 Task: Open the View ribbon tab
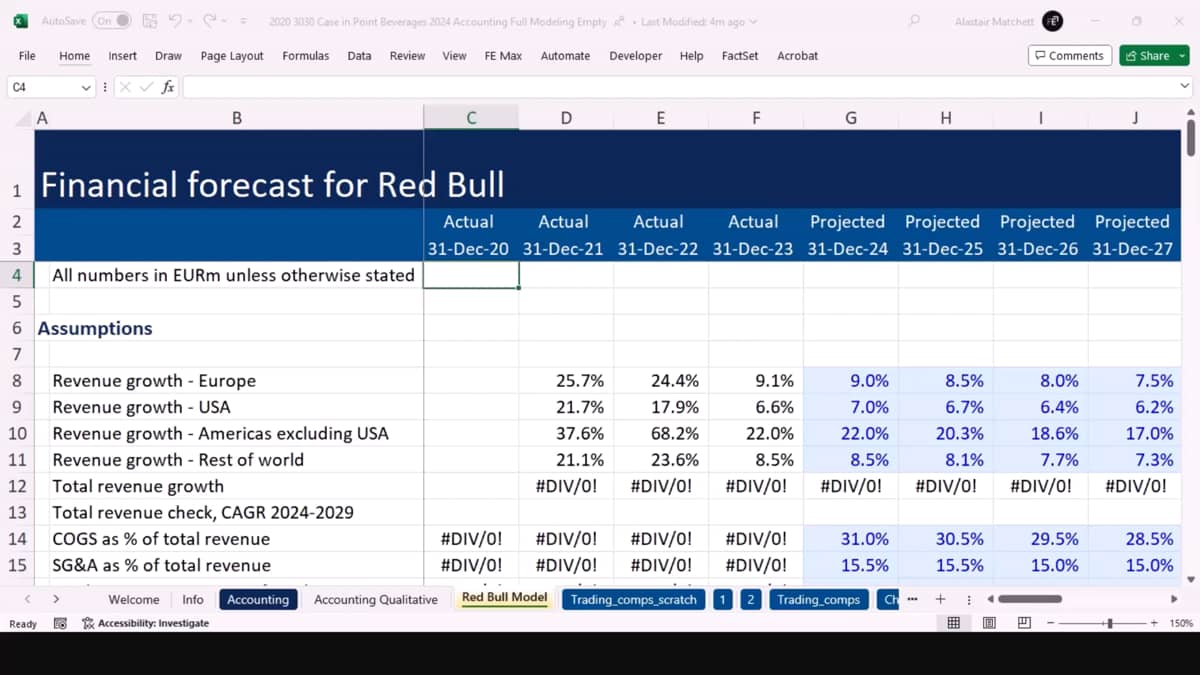(x=454, y=56)
